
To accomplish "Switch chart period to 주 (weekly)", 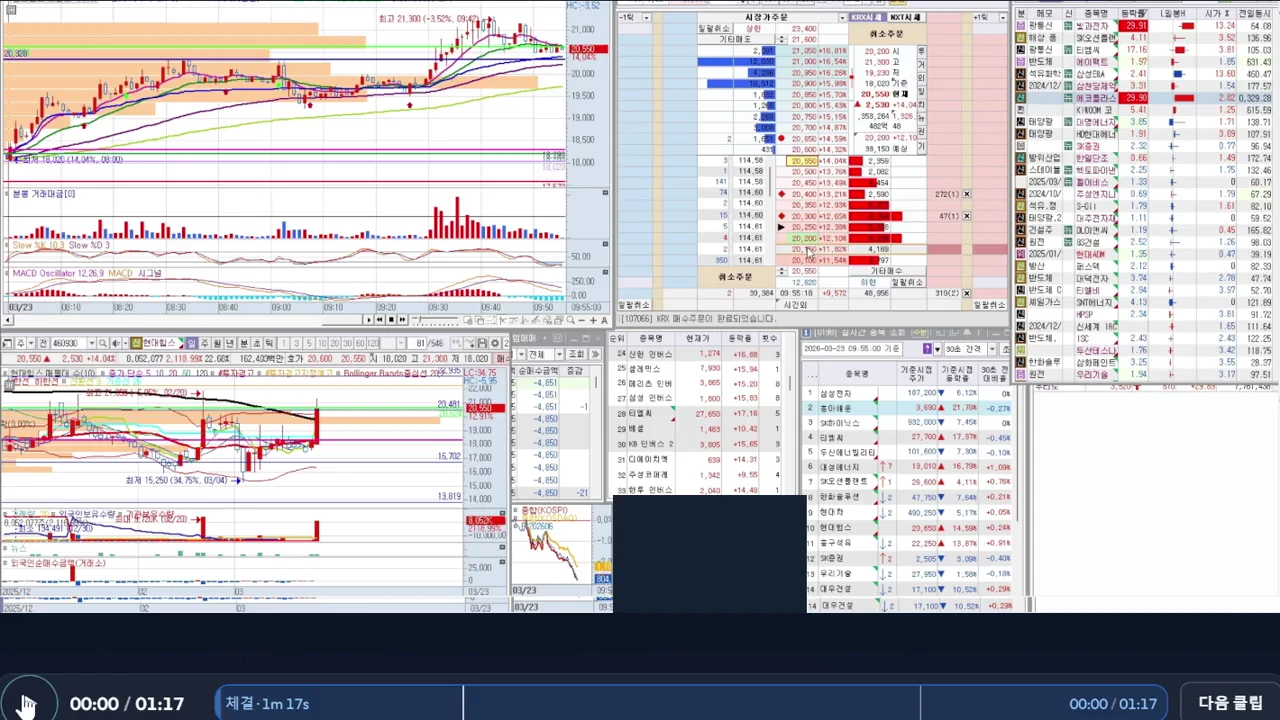I will (x=205, y=343).
